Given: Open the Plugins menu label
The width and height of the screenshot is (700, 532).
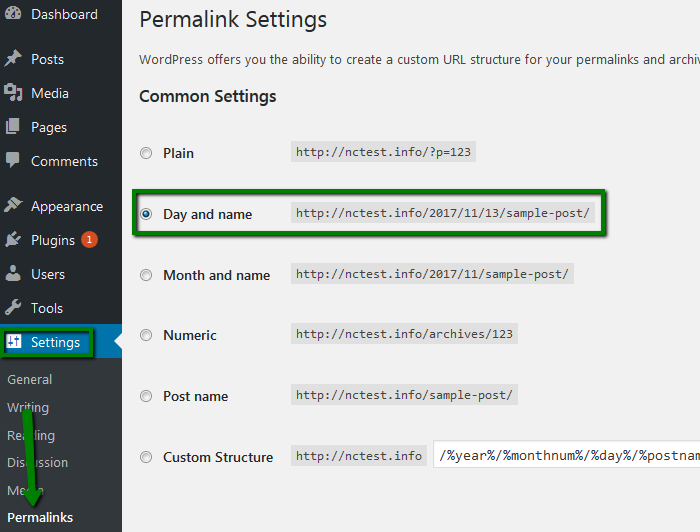Looking at the screenshot, I should coord(53,241).
